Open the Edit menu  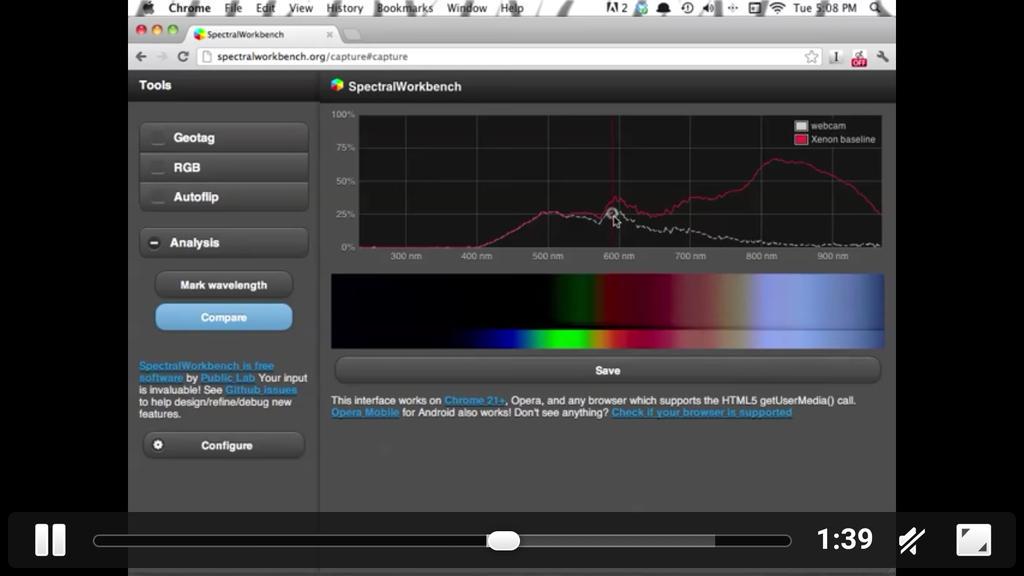pos(265,8)
